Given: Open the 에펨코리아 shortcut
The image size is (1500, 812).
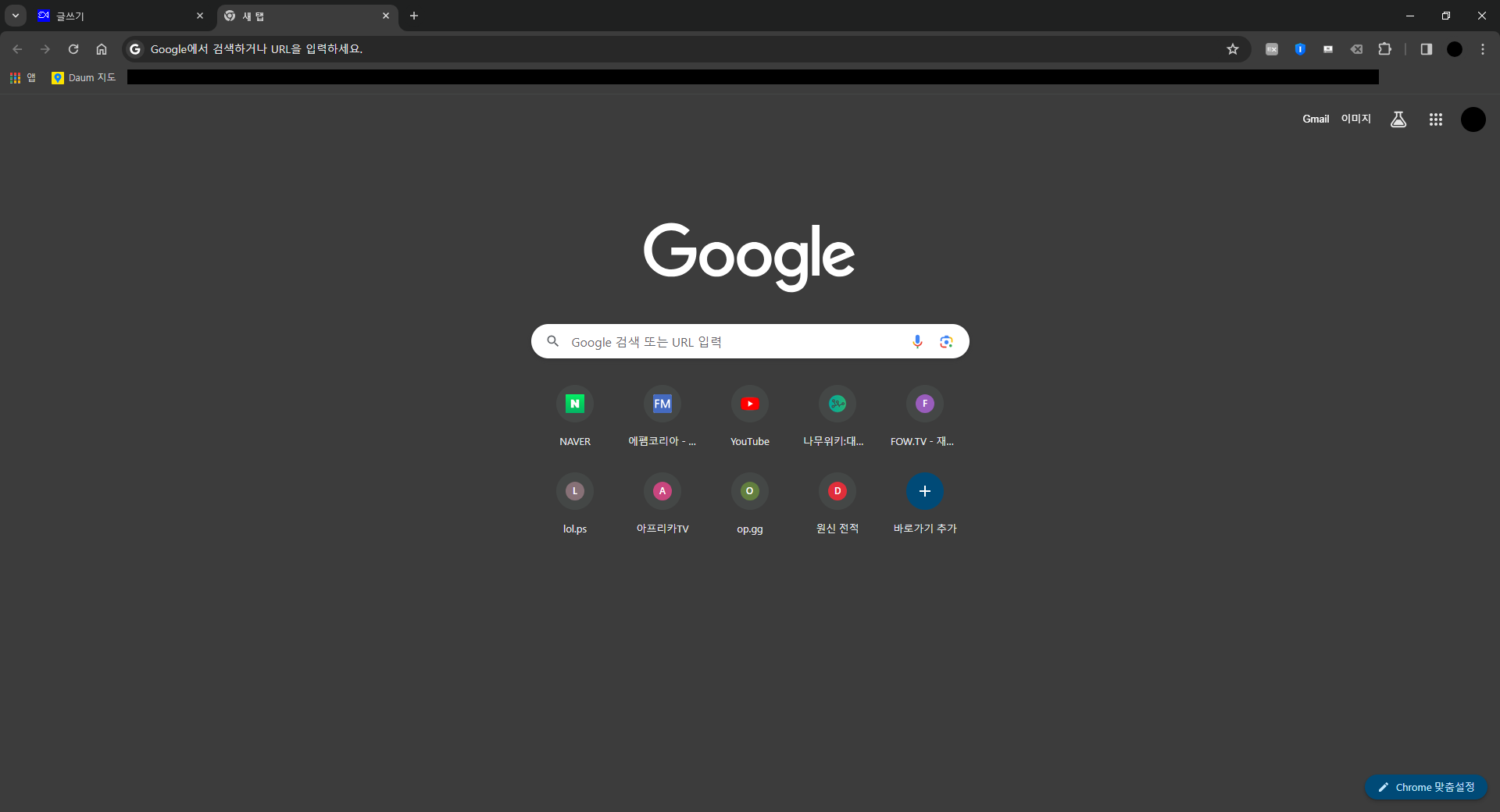Looking at the screenshot, I should (662, 418).
